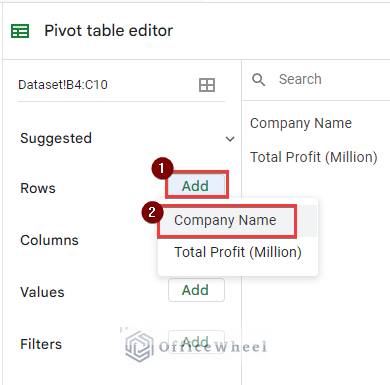The image size is (390, 385).
Task: Select Company Name in the field list
Action: pos(301,123)
